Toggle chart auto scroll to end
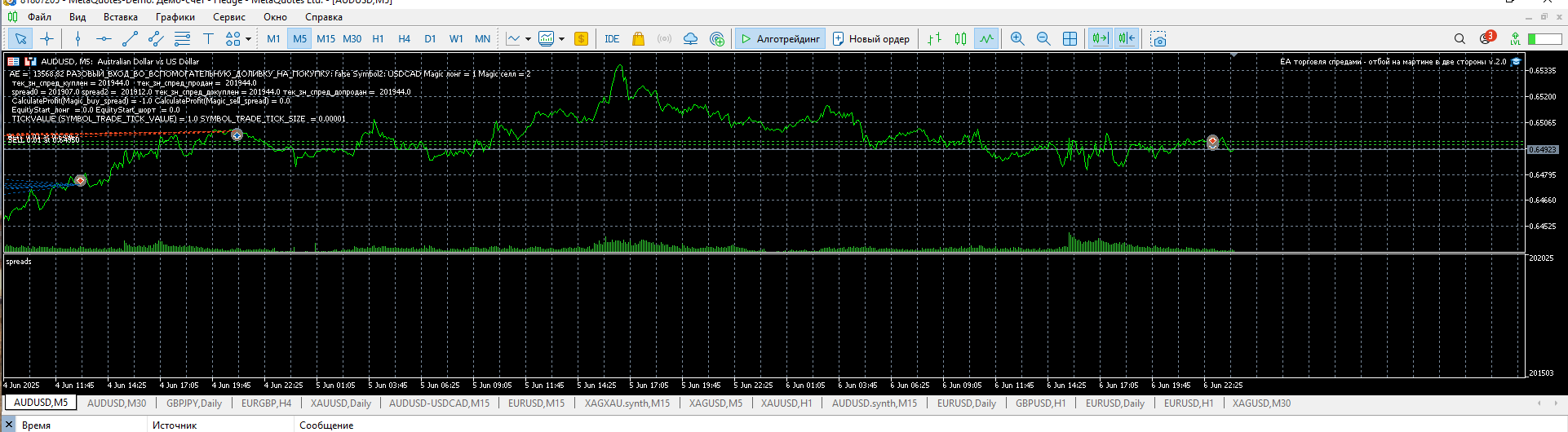This screenshot has width=1568, height=432. pos(1100,38)
